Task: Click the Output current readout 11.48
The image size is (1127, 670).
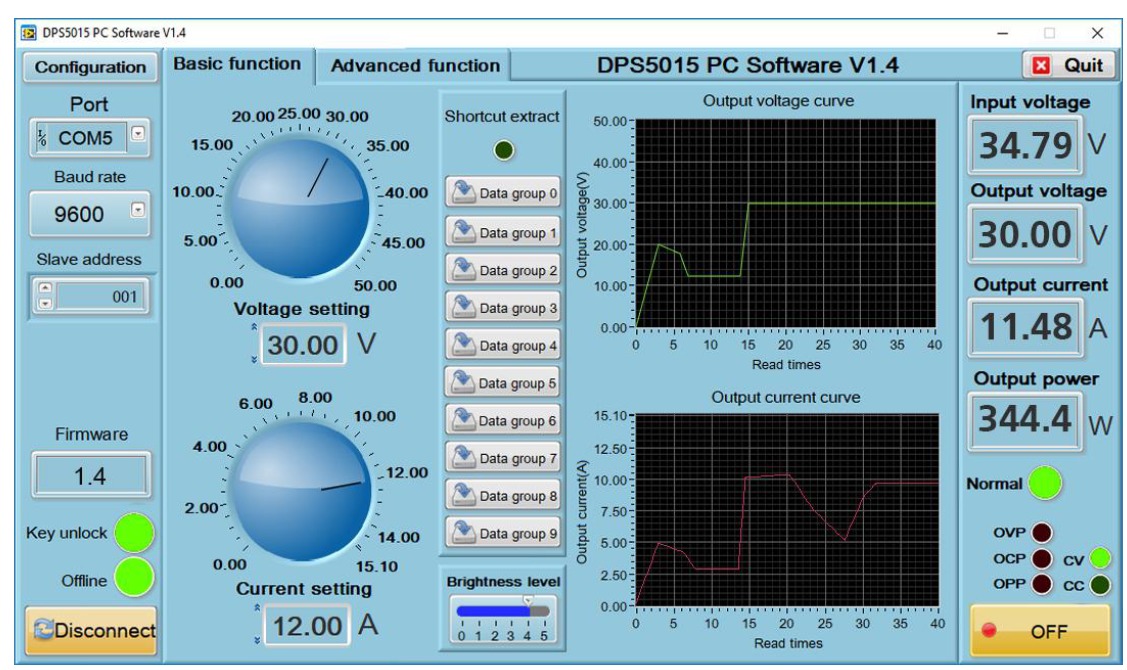Action: click(1026, 327)
